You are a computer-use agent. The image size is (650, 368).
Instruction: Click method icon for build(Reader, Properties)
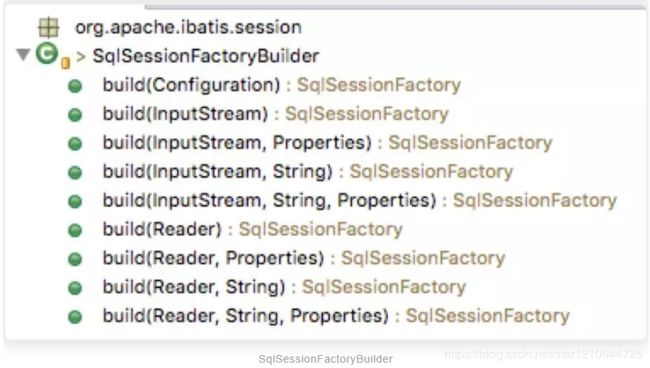pos(75,259)
